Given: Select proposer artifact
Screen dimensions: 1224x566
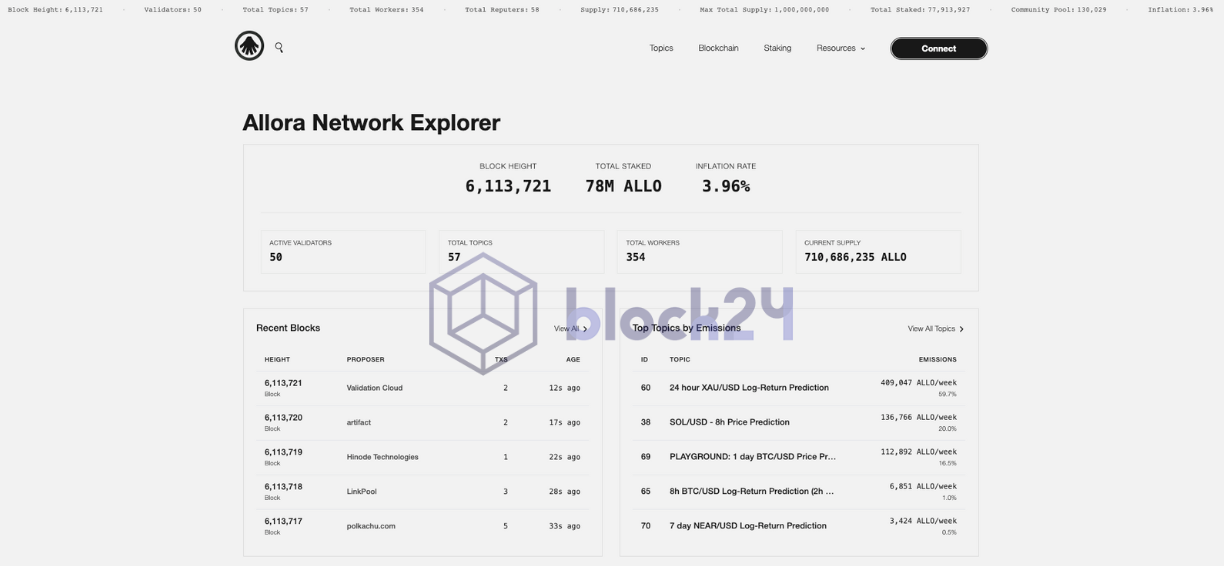Looking at the screenshot, I should coord(358,422).
